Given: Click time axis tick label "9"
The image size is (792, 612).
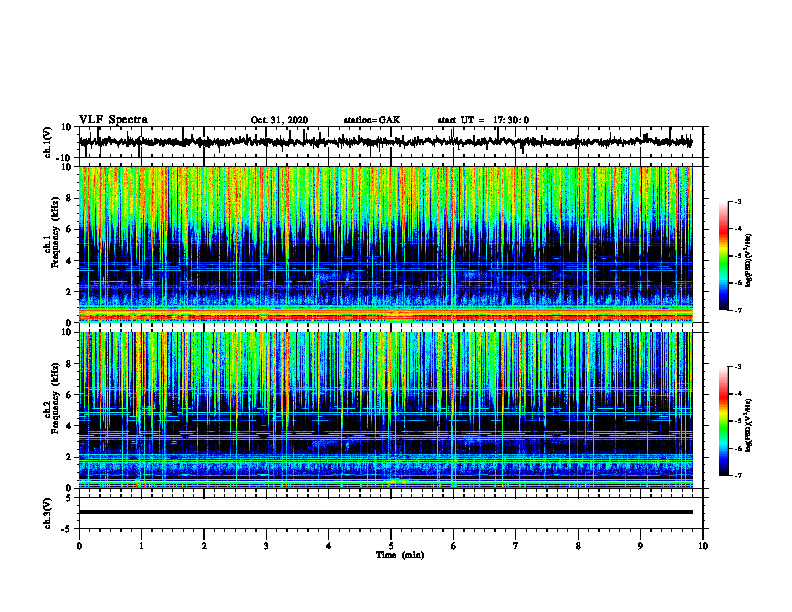Looking at the screenshot, I should click(640, 546).
